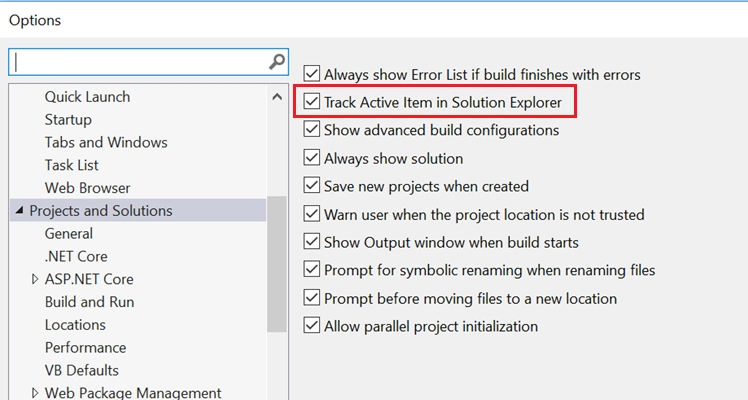The width and height of the screenshot is (748, 400).
Task: Select the Web Browser options item
Action: 87,188
